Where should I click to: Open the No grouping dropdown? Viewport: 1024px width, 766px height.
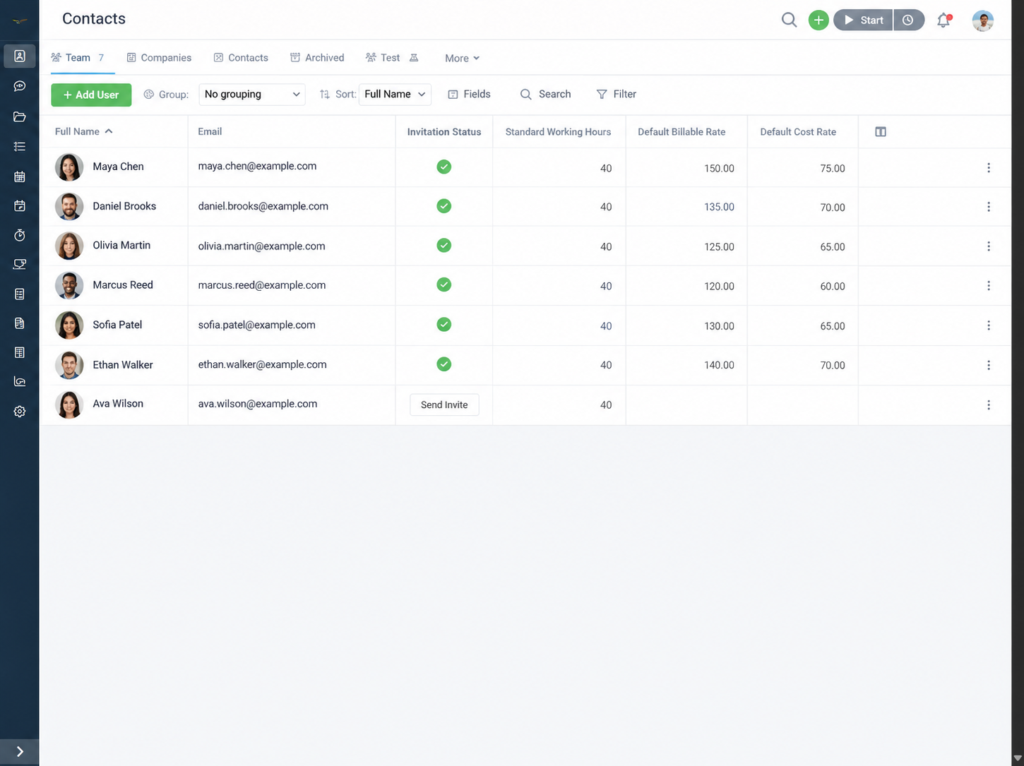(x=251, y=94)
